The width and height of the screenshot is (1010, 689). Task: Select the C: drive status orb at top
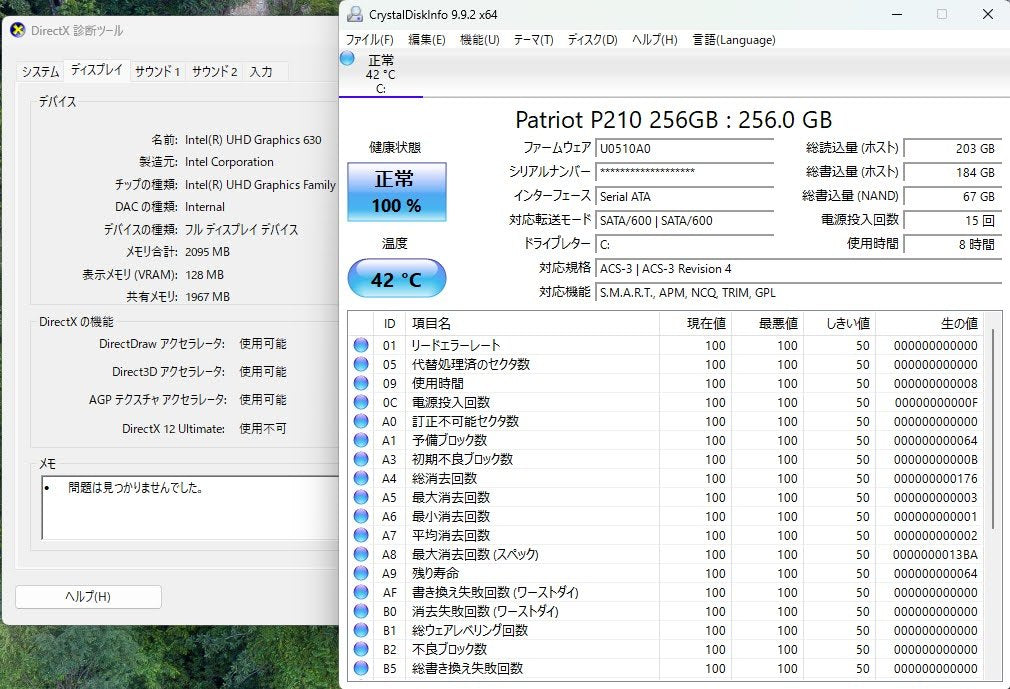347,59
